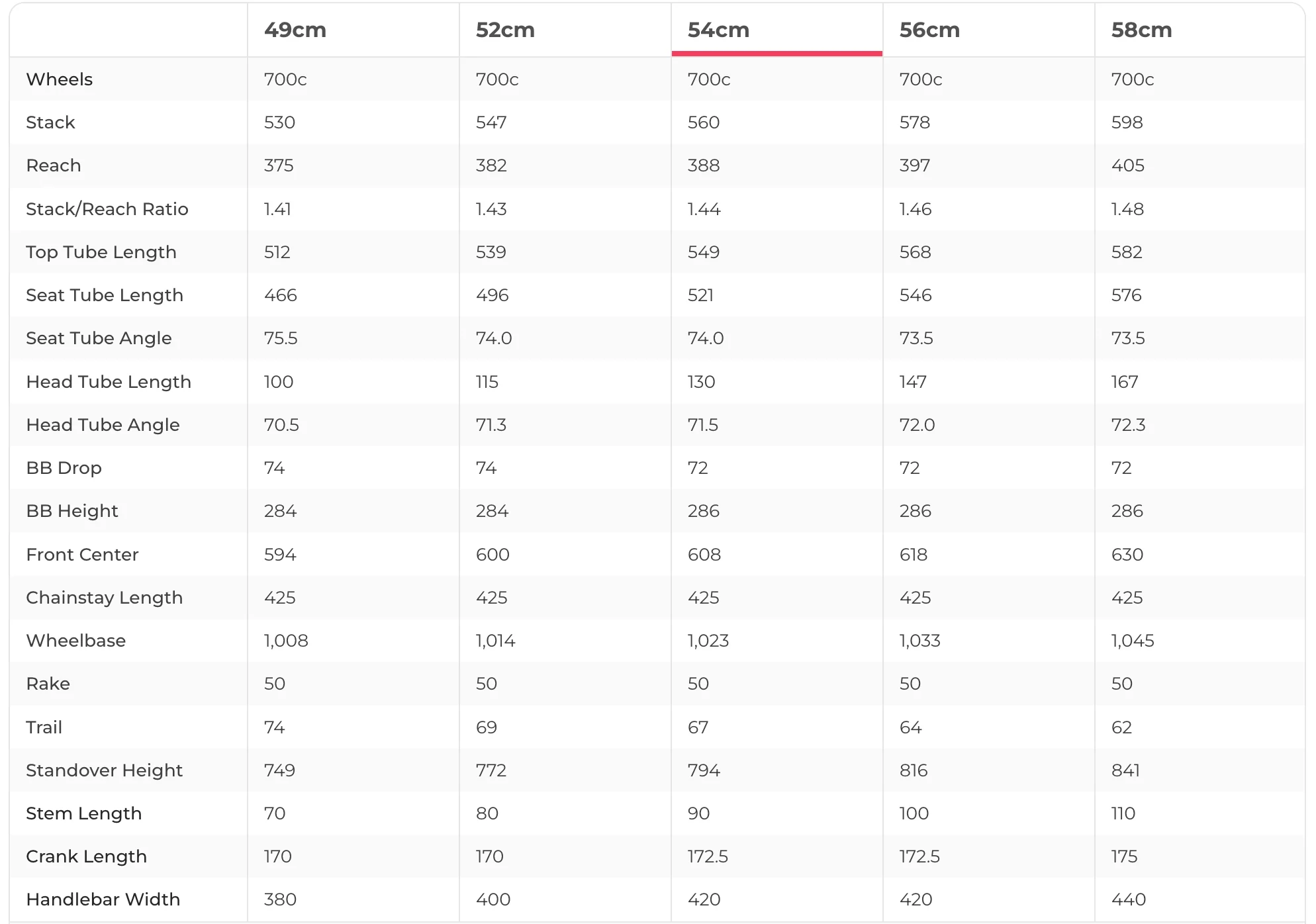1316x924 pixels.
Task: Click the BB Drop row label
Action: pyautogui.click(x=64, y=468)
